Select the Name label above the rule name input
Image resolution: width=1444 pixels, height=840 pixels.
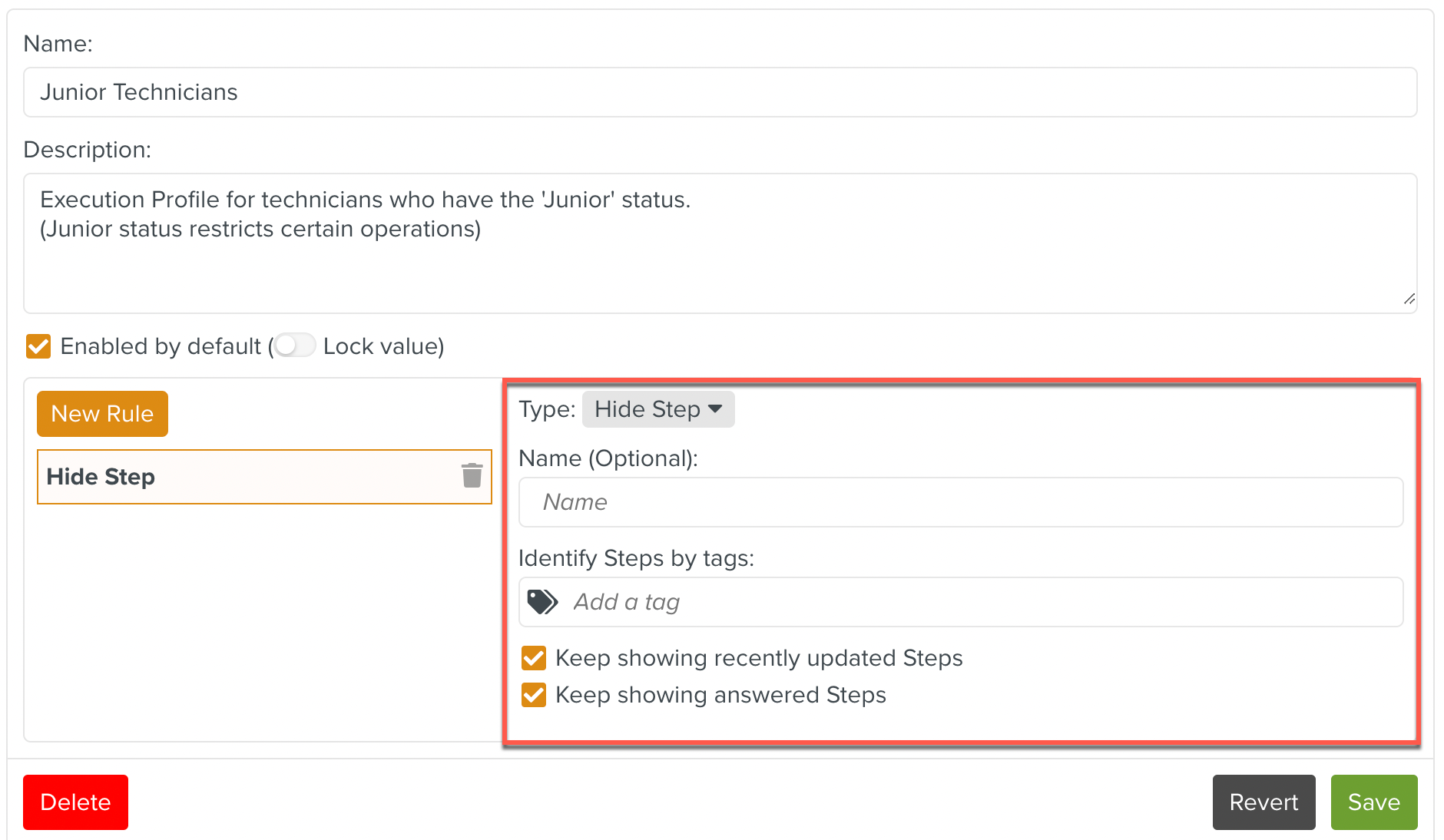(609, 458)
